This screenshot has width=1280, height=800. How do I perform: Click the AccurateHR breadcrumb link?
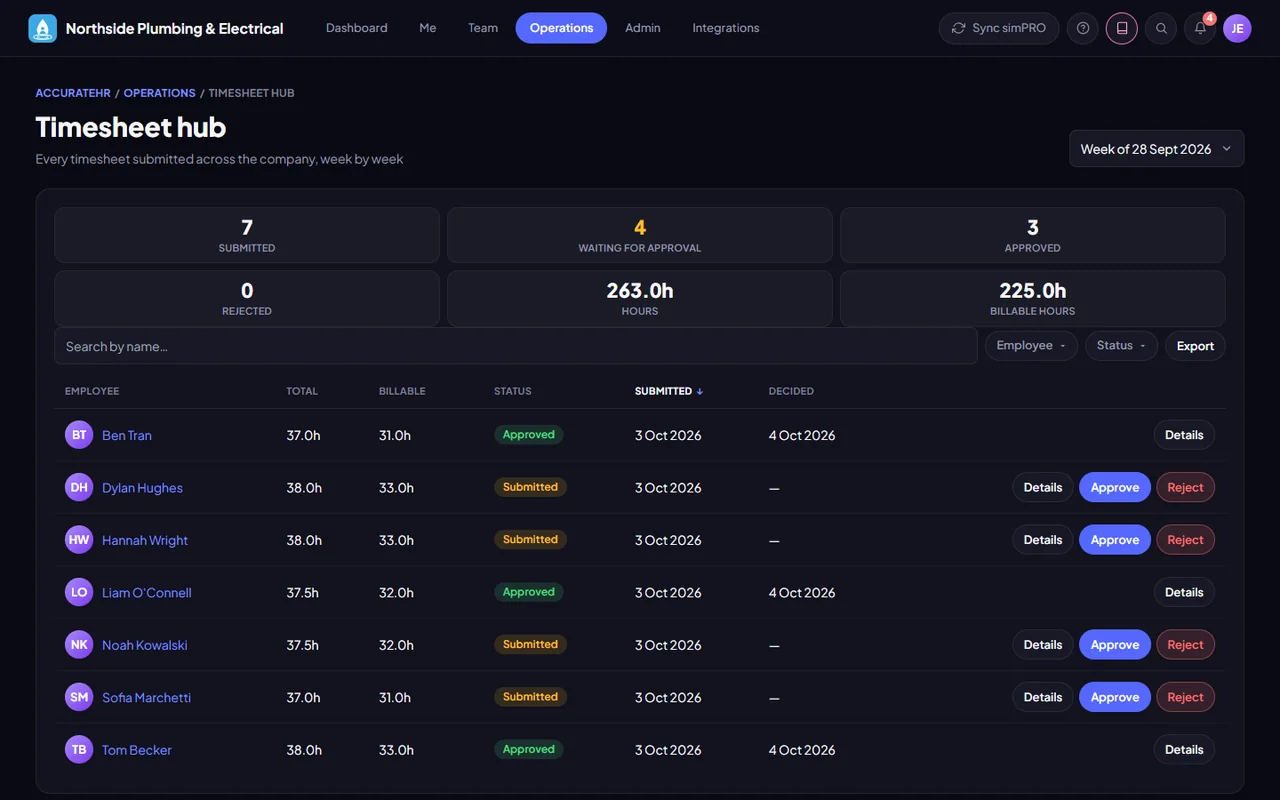(72, 93)
